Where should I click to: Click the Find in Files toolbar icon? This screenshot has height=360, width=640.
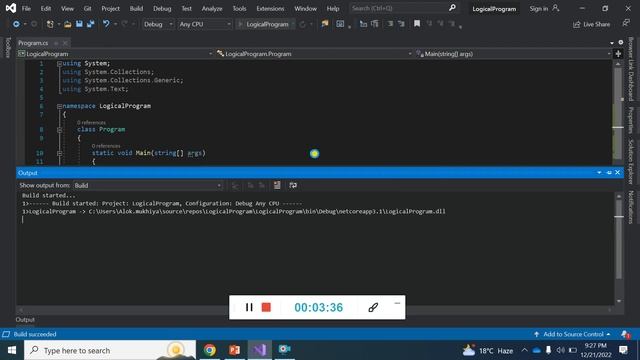pos(325,24)
